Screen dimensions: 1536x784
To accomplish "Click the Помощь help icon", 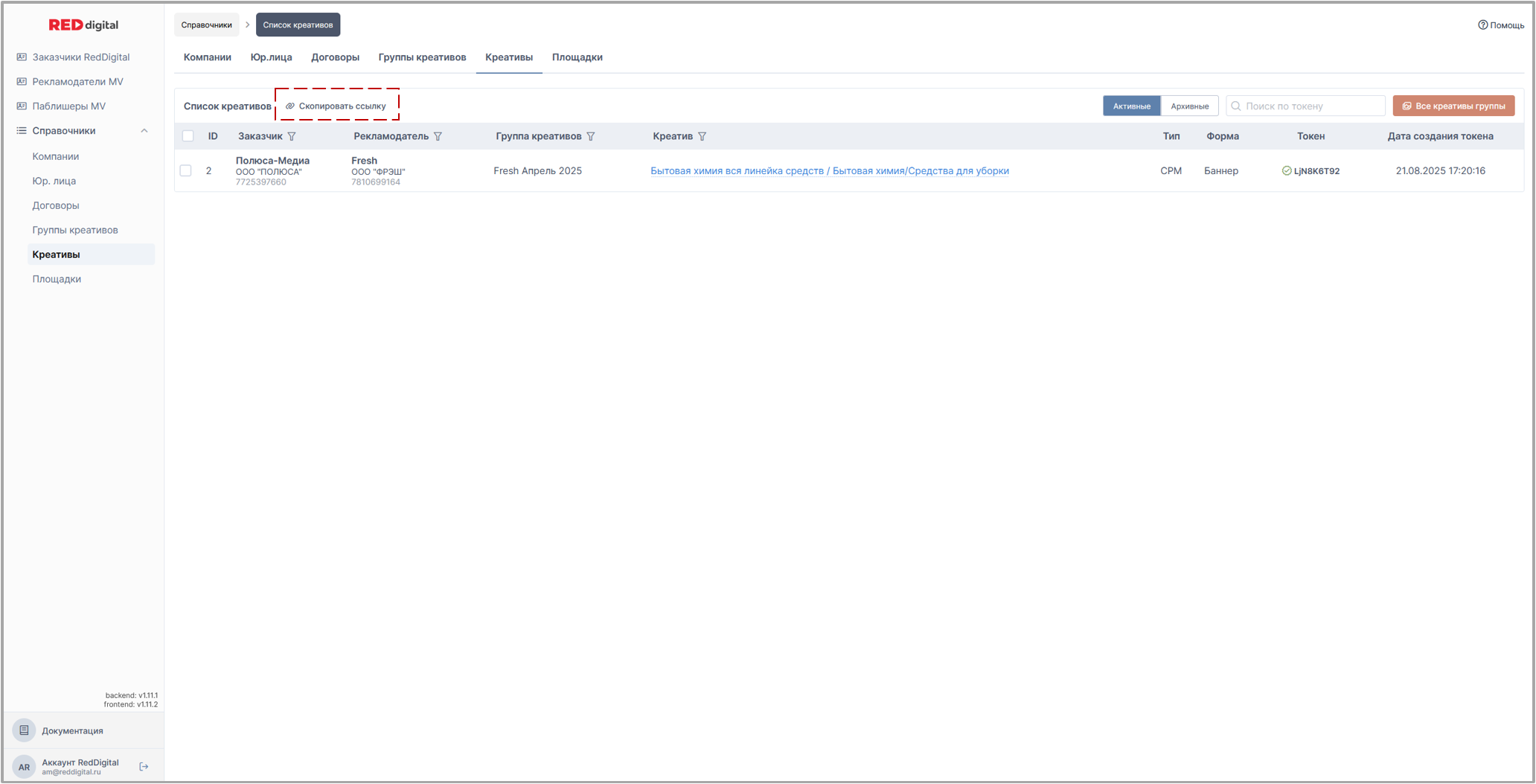I will click(x=1482, y=25).
